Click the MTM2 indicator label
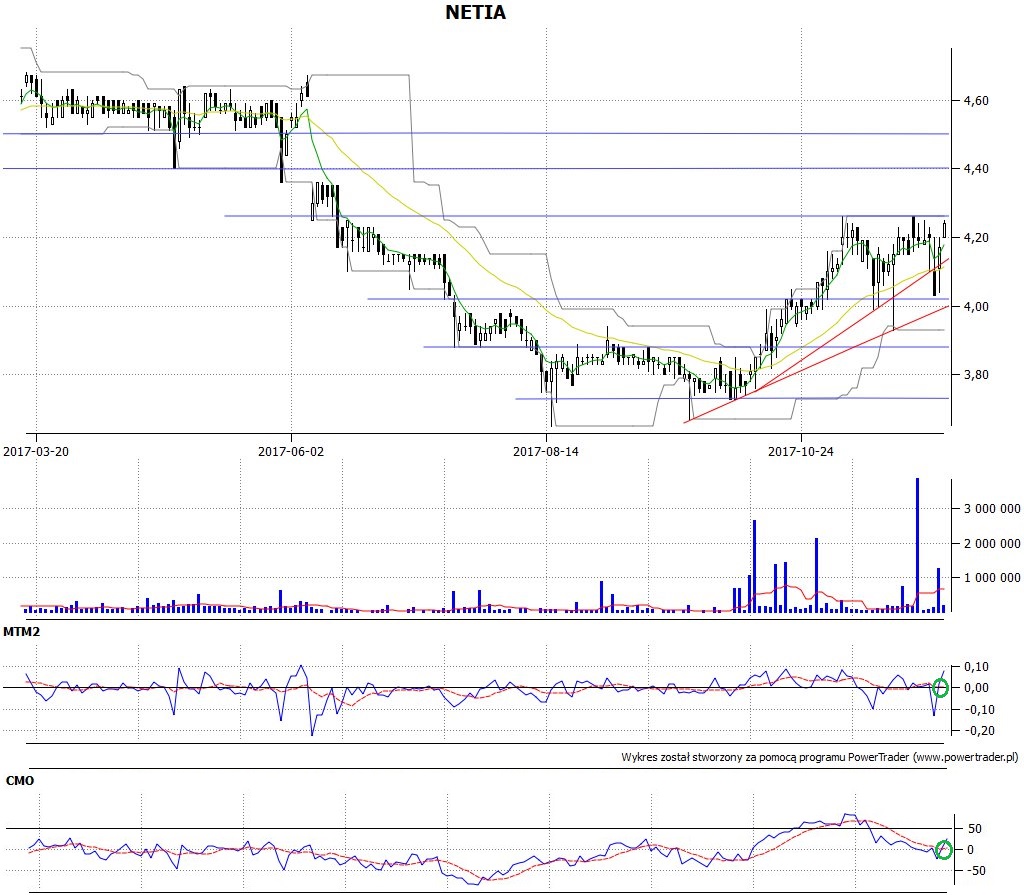This screenshot has width=1024, height=895. [22, 632]
